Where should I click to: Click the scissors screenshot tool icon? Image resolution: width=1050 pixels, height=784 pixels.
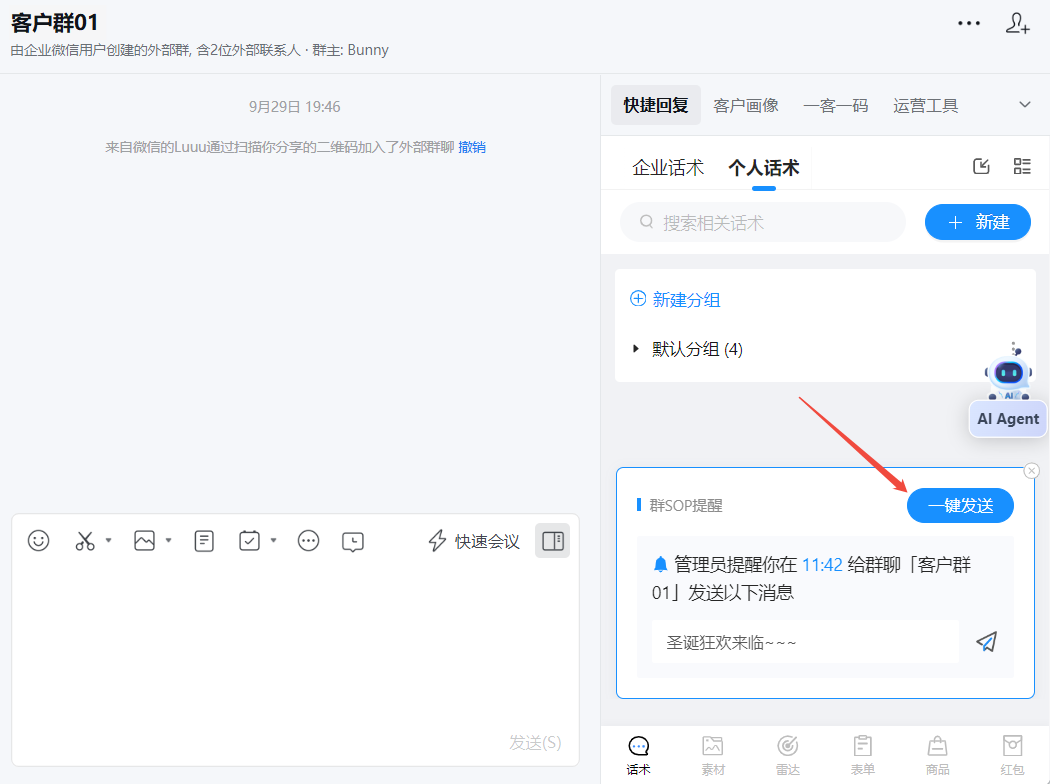[85, 541]
